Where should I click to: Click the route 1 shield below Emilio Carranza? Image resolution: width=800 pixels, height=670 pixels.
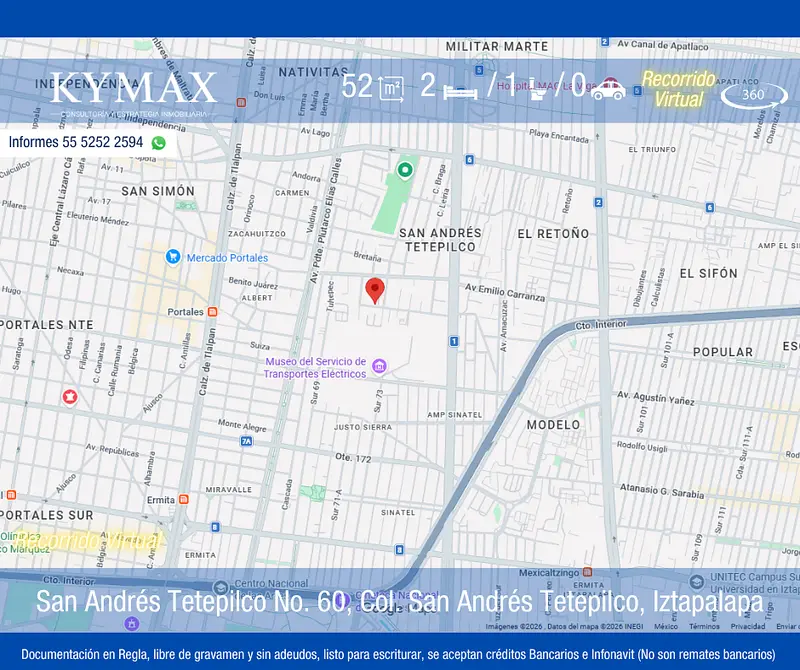pyautogui.click(x=454, y=341)
